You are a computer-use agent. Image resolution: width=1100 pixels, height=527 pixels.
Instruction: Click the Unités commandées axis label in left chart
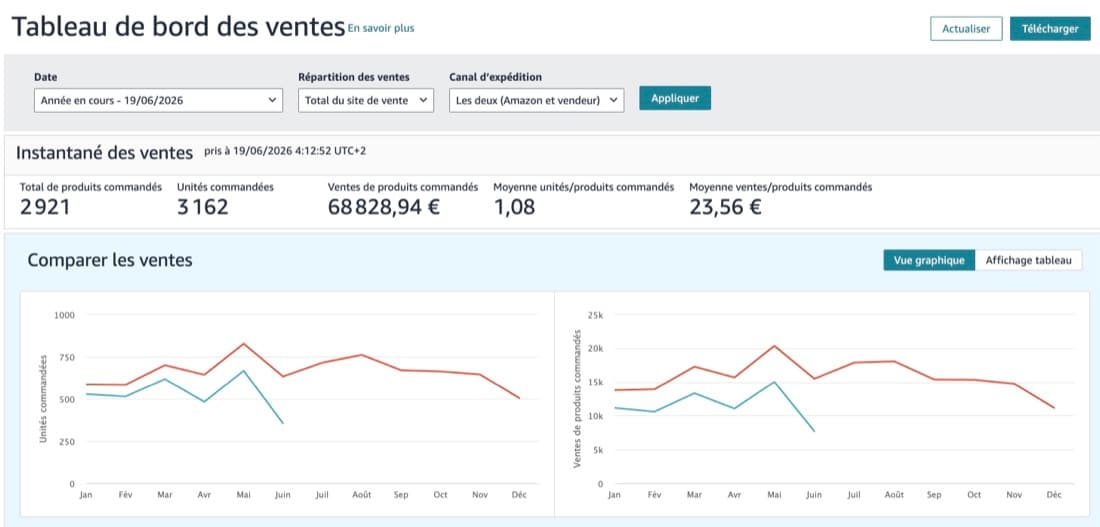(x=43, y=399)
